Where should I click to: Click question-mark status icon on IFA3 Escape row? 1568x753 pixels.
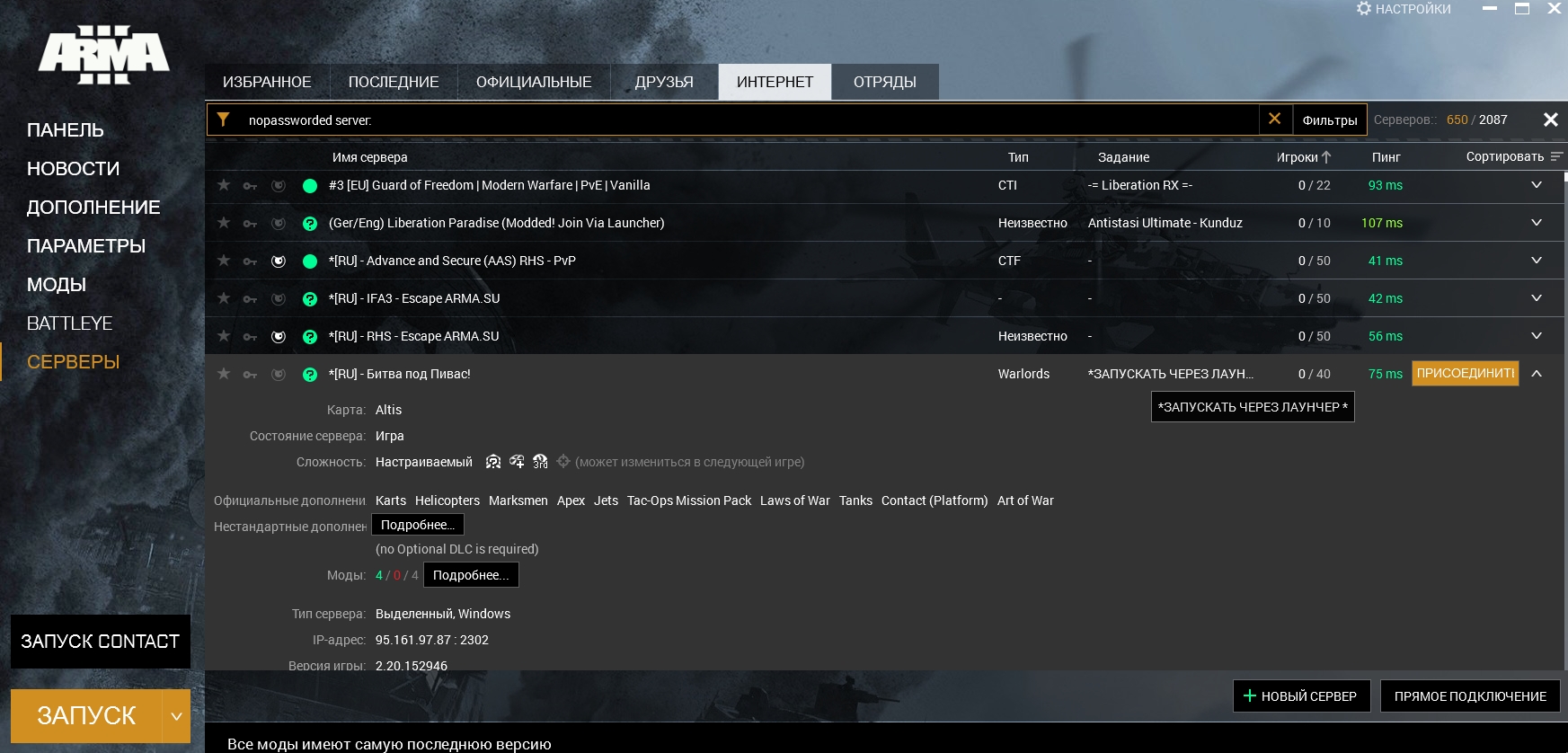310,299
